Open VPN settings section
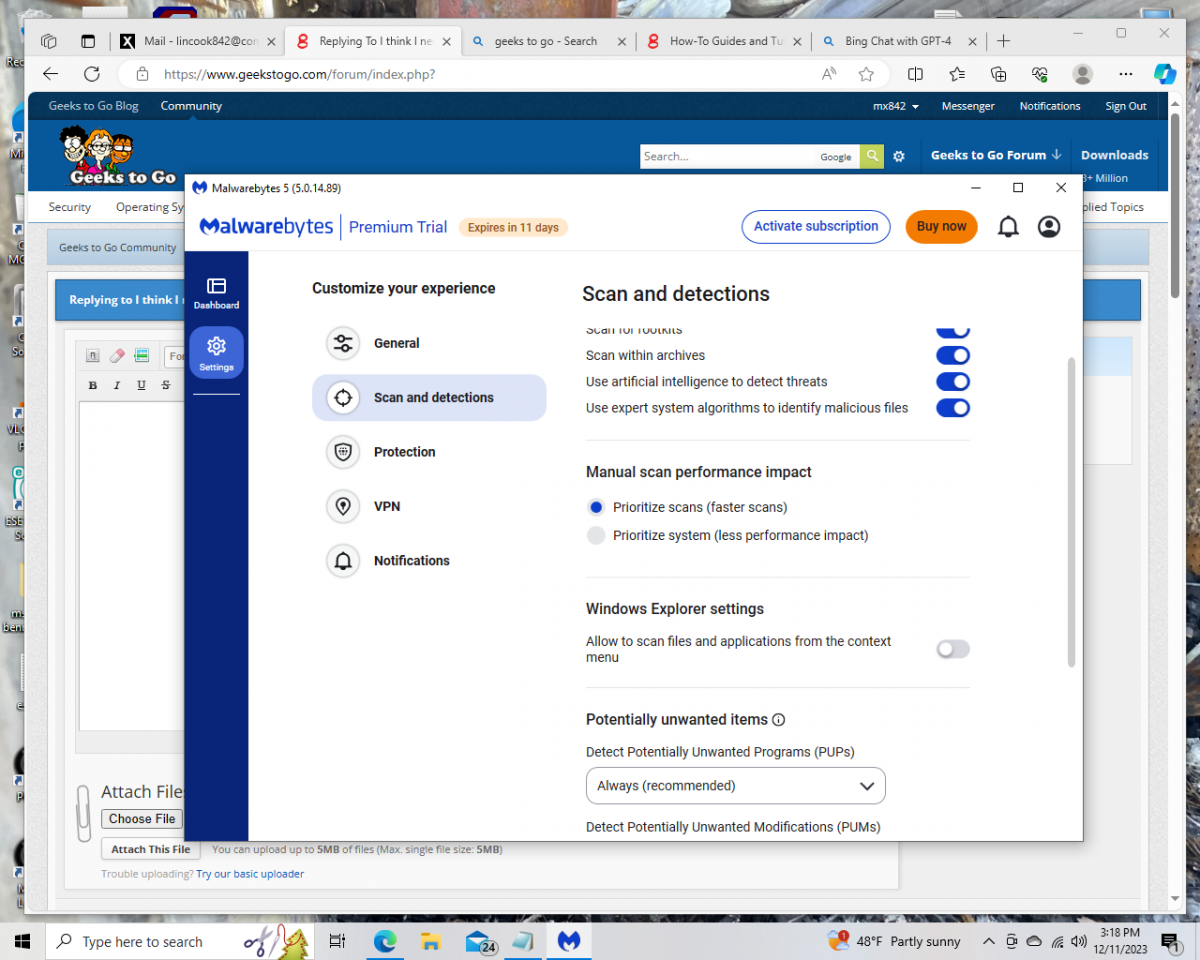 click(x=429, y=506)
